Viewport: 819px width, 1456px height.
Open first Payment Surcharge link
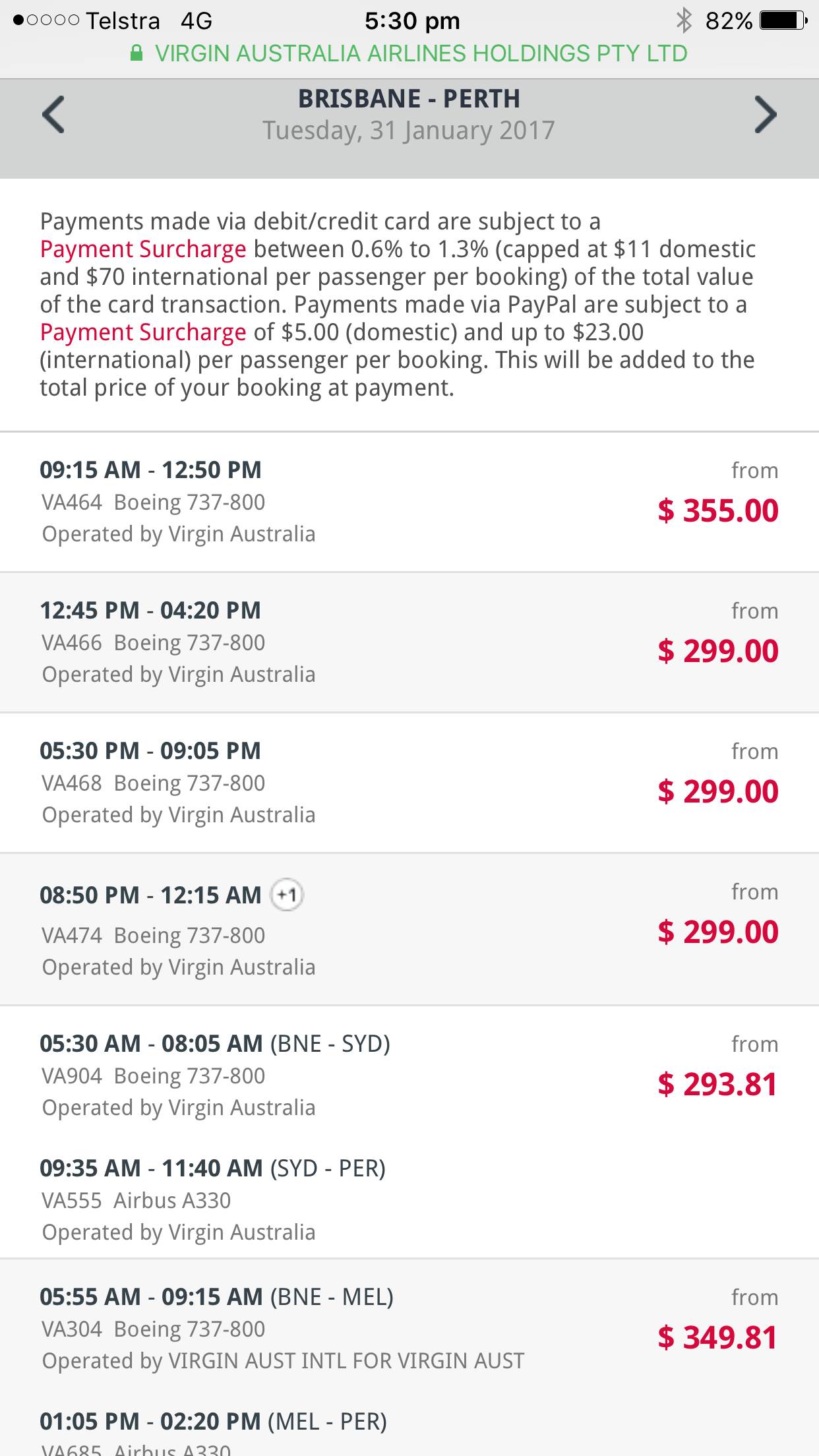click(143, 249)
